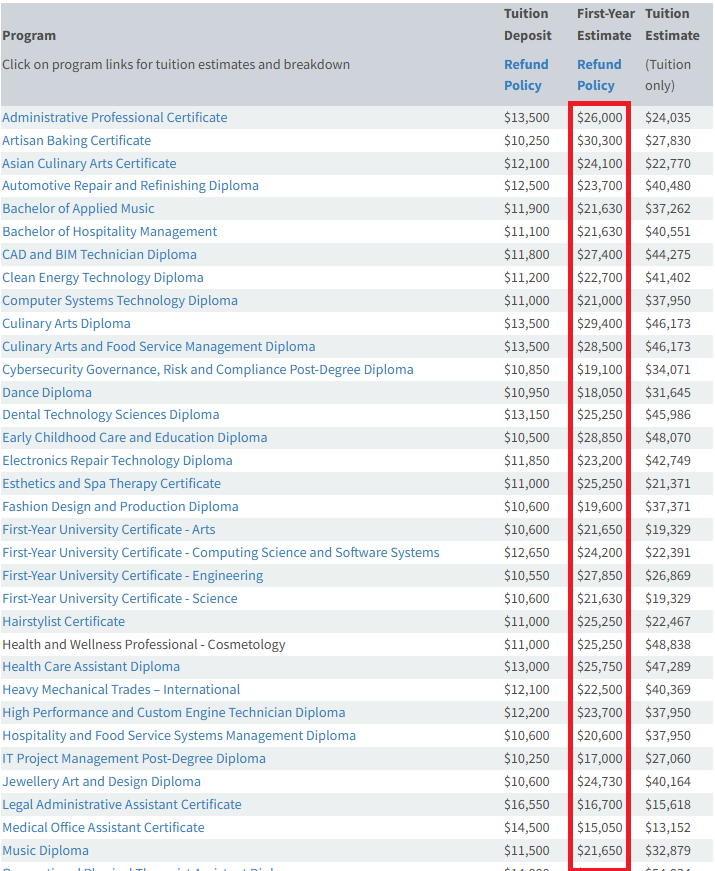Click the Artisan Baking Certificate link
715x871 pixels.
tap(76, 141)
